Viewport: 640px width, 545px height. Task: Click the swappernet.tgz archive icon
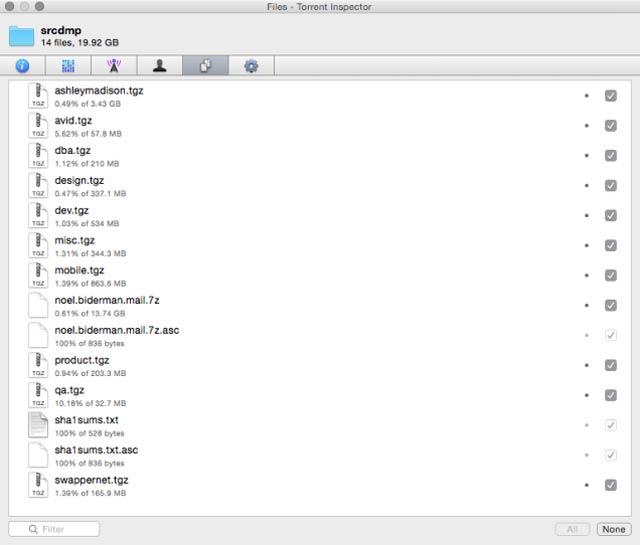click(x=38, y=485)
